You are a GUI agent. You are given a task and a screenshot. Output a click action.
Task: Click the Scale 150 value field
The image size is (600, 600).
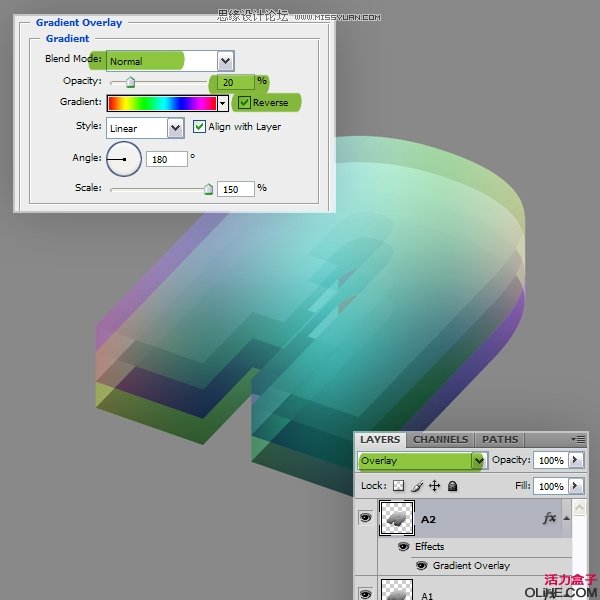(236, 189)
